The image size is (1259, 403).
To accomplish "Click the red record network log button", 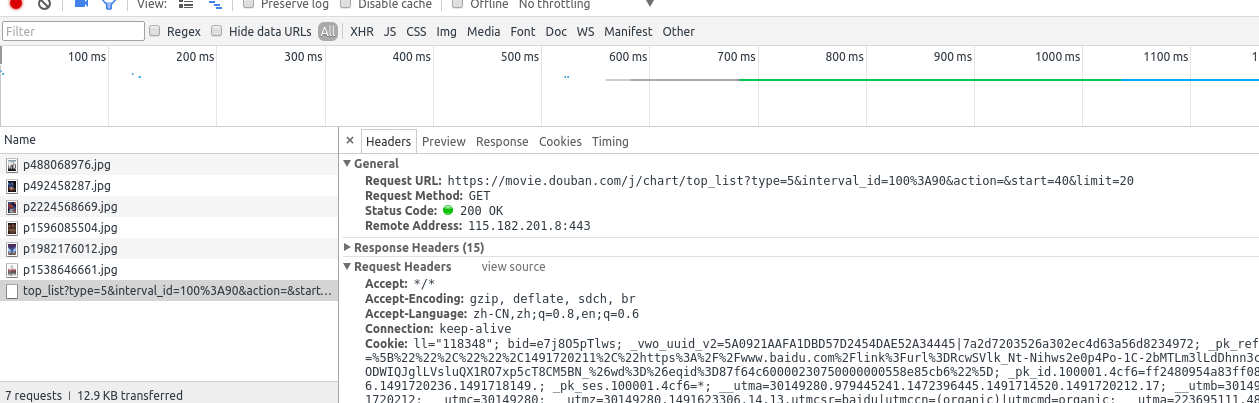I will (16, 4).
